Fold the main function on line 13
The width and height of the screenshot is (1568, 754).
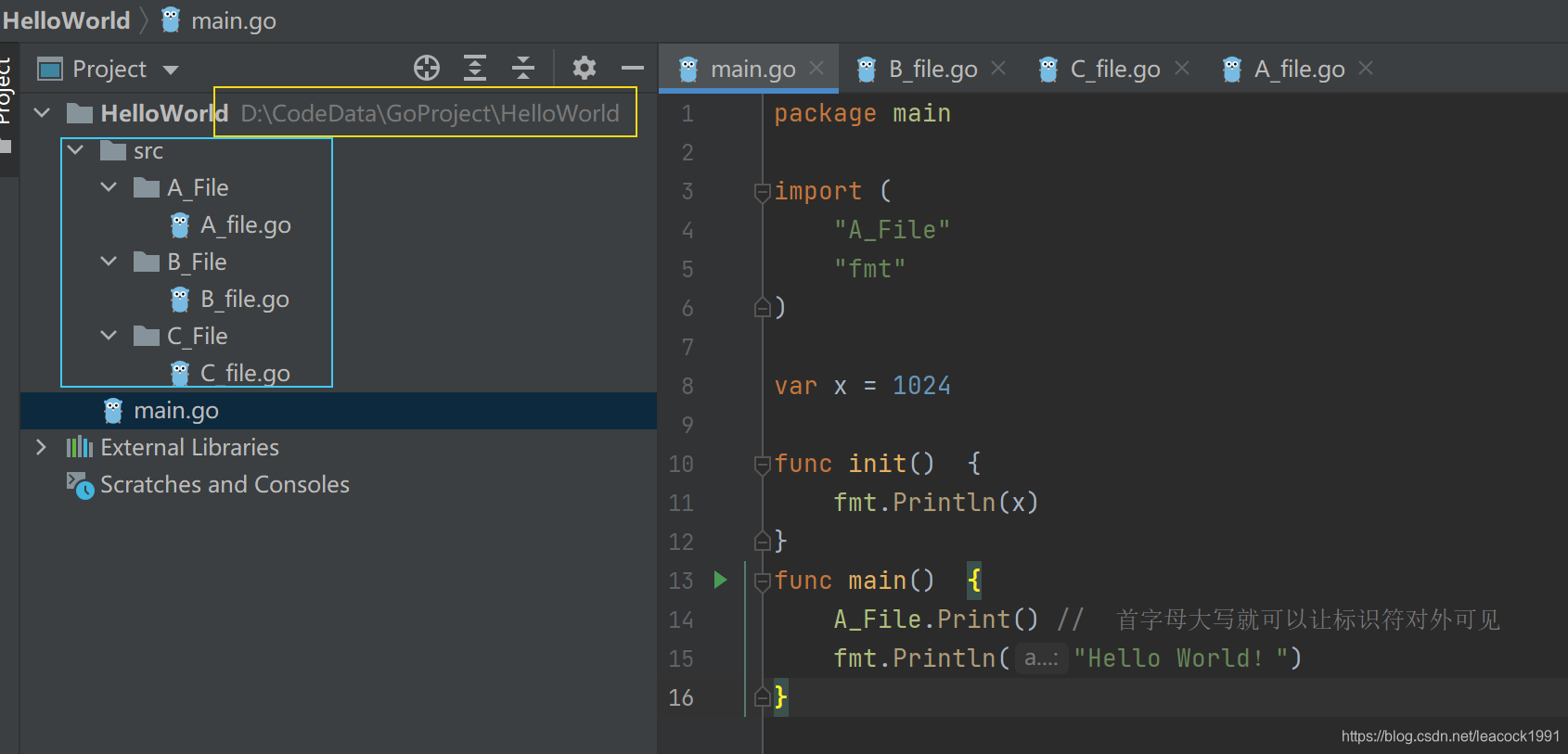point(762,581)
